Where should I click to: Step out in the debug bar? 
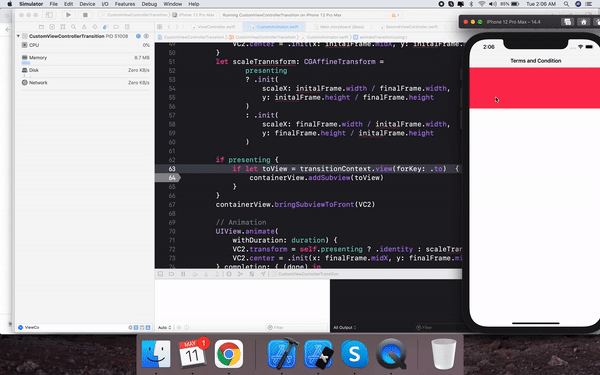[x=217, y=274]
